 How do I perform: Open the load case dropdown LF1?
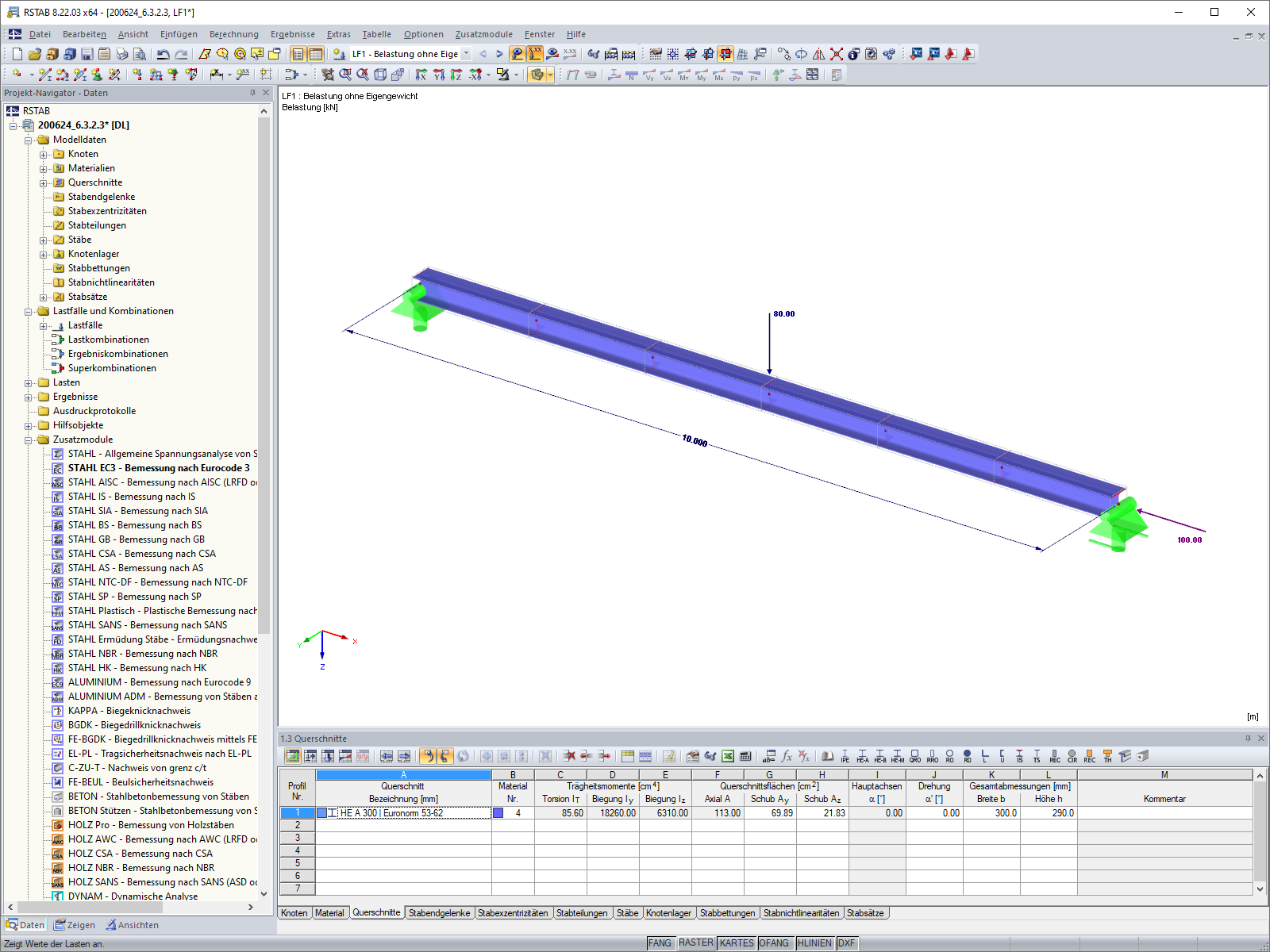click(x=466, y=54)
